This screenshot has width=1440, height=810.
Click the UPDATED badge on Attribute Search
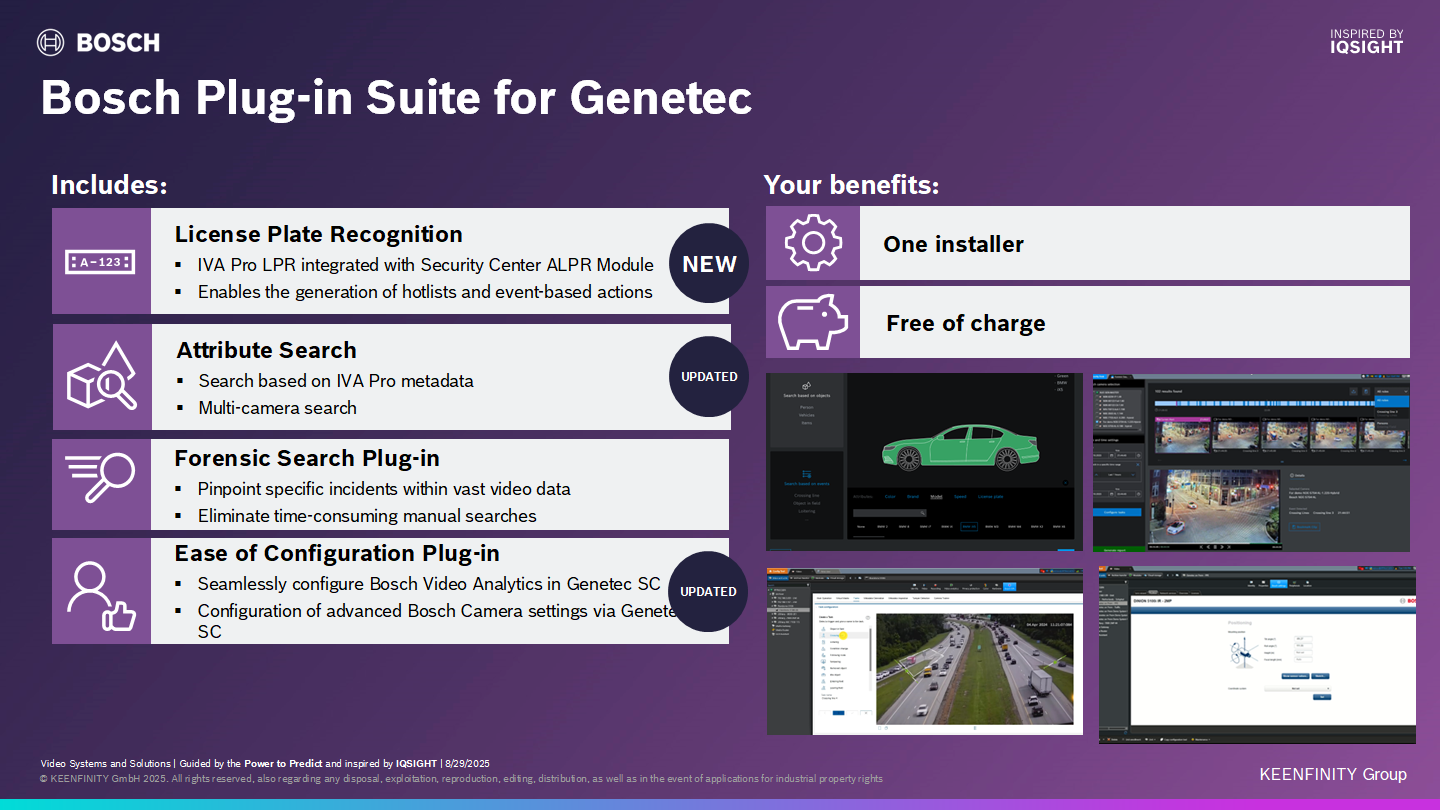[x=709, y=377]
